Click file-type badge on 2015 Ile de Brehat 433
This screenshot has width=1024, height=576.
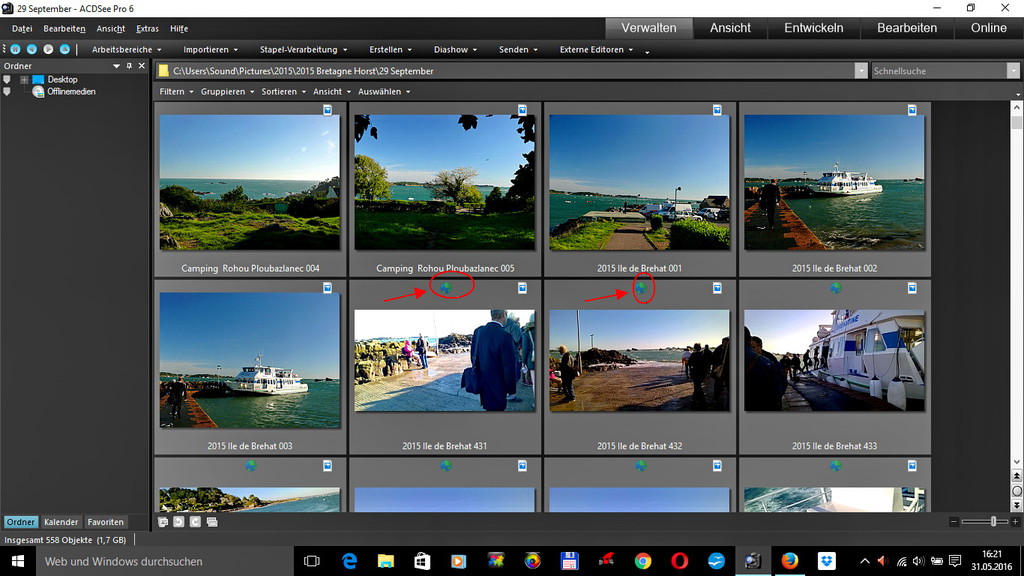pyautogui.click(x=912, y=288)
